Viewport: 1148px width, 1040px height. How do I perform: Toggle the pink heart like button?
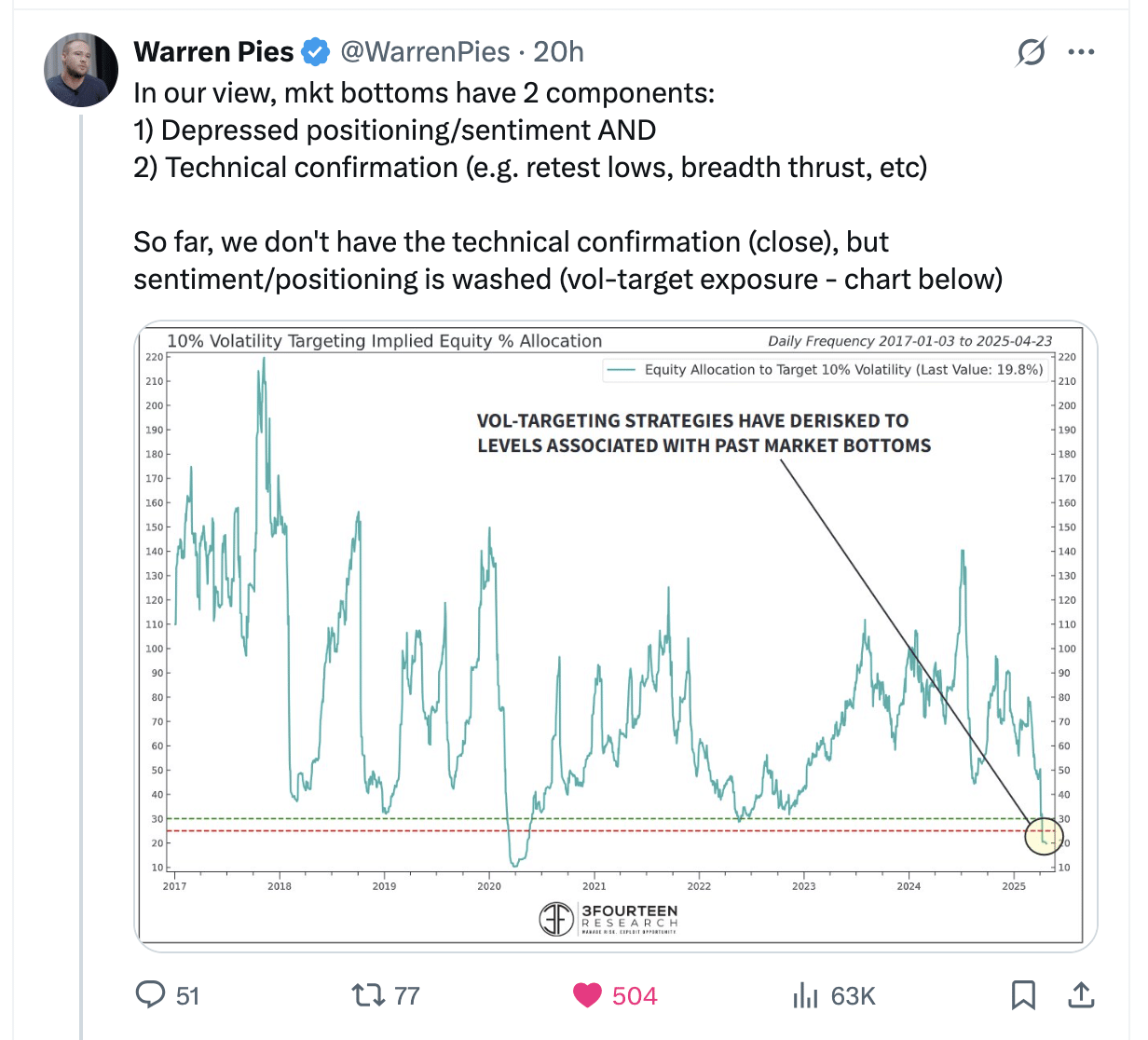coord(587,995)
